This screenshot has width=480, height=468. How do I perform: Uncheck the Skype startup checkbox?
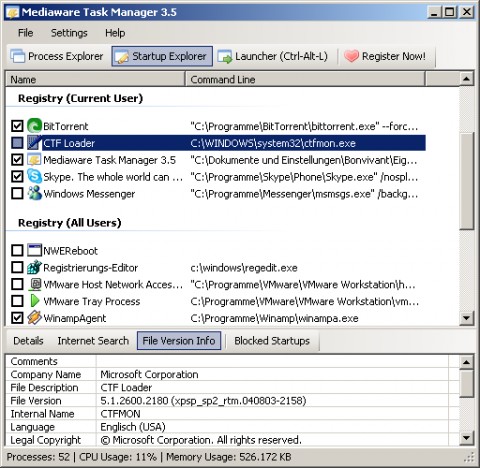tap(17, 177)
